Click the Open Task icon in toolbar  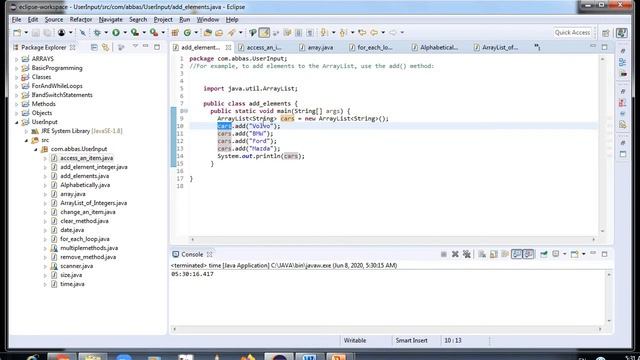219,33
